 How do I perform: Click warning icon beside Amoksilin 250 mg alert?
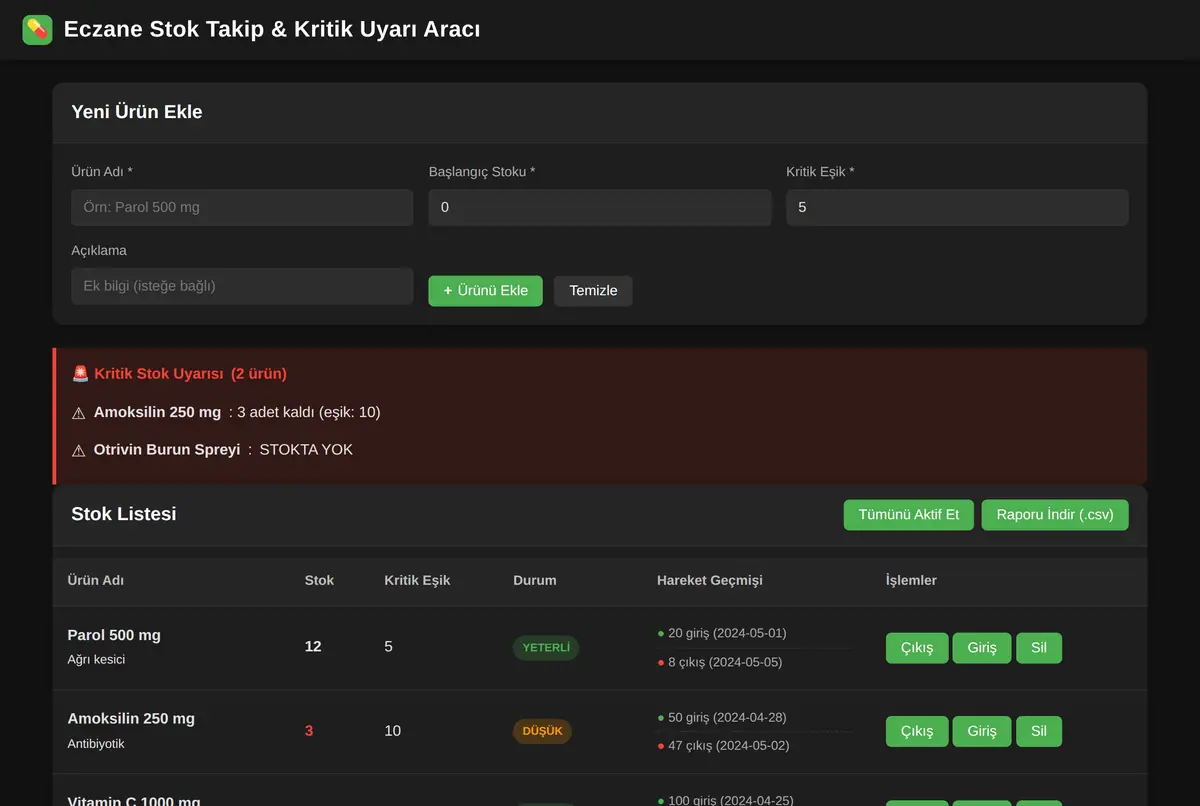point(79,413)
